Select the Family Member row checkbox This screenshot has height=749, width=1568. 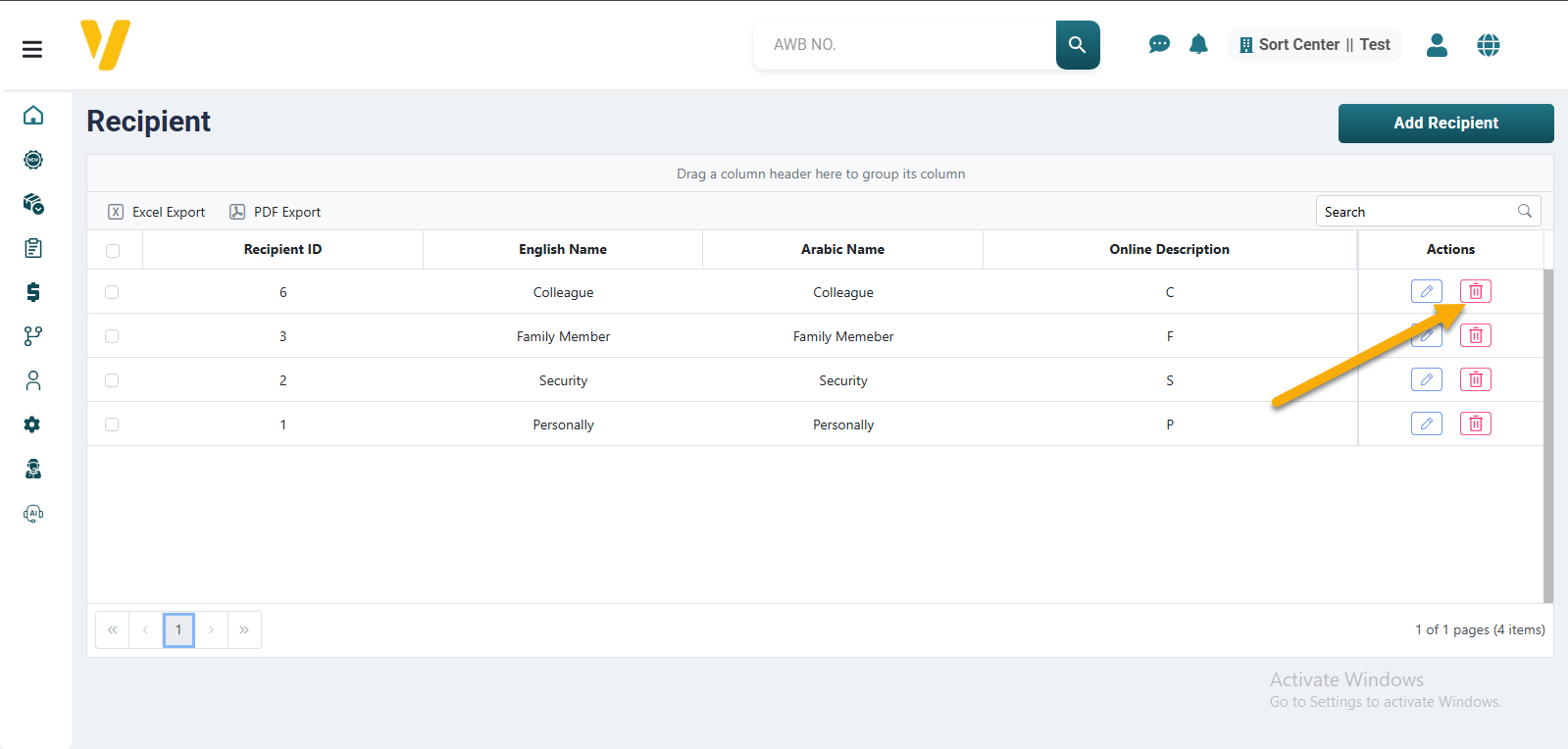pos(112,336)
